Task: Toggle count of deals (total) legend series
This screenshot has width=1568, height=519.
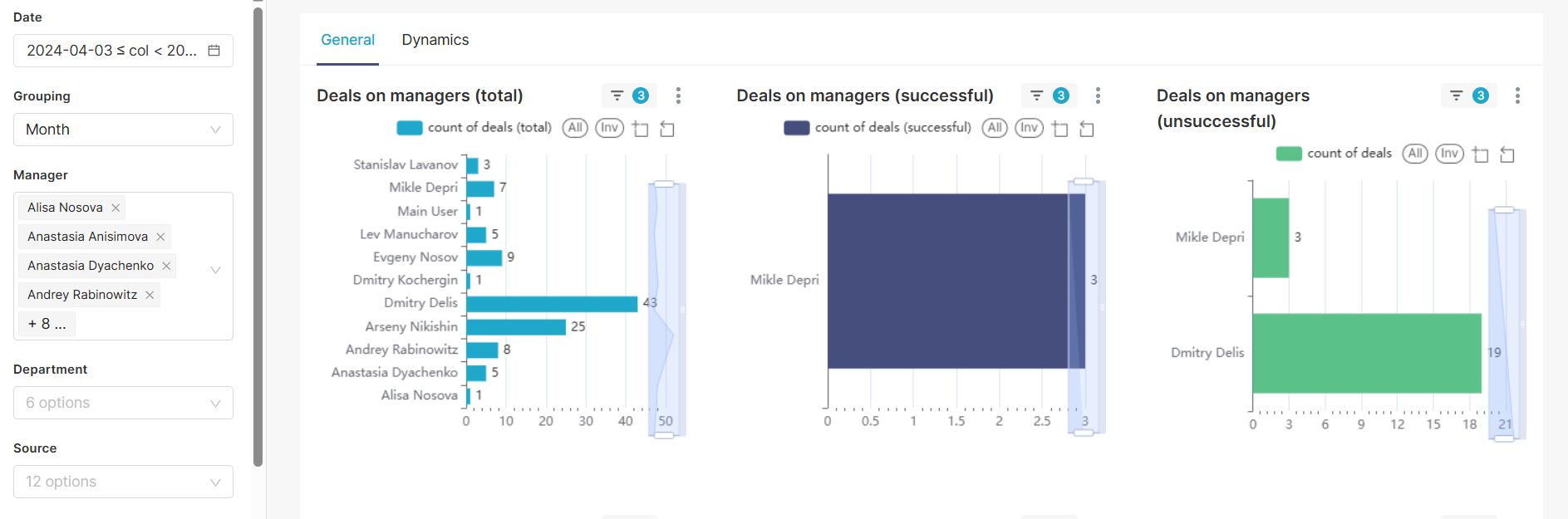Action: pyautogui.click(x=474, y=128)
